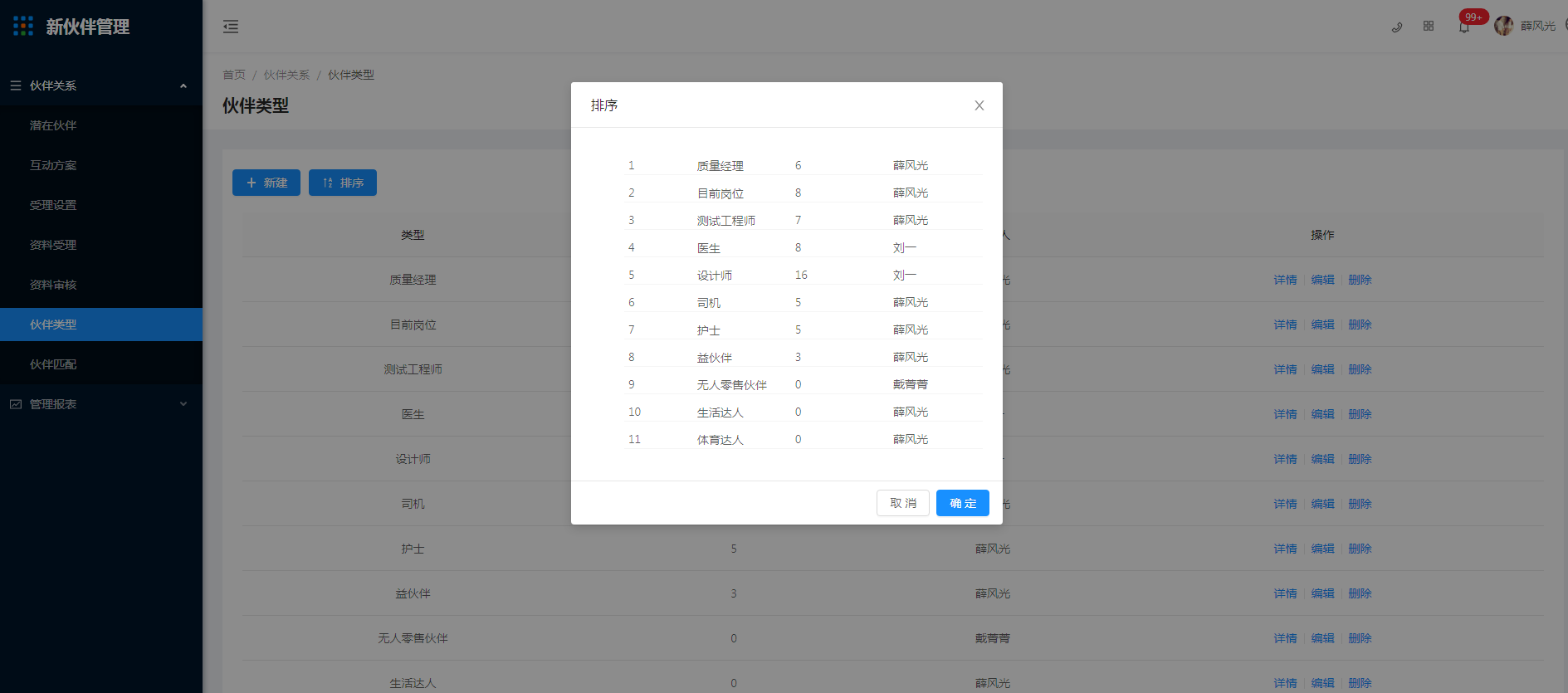1568x693 pixels.
Task: Click 删除 for 医生 row
Action: 1360,414
